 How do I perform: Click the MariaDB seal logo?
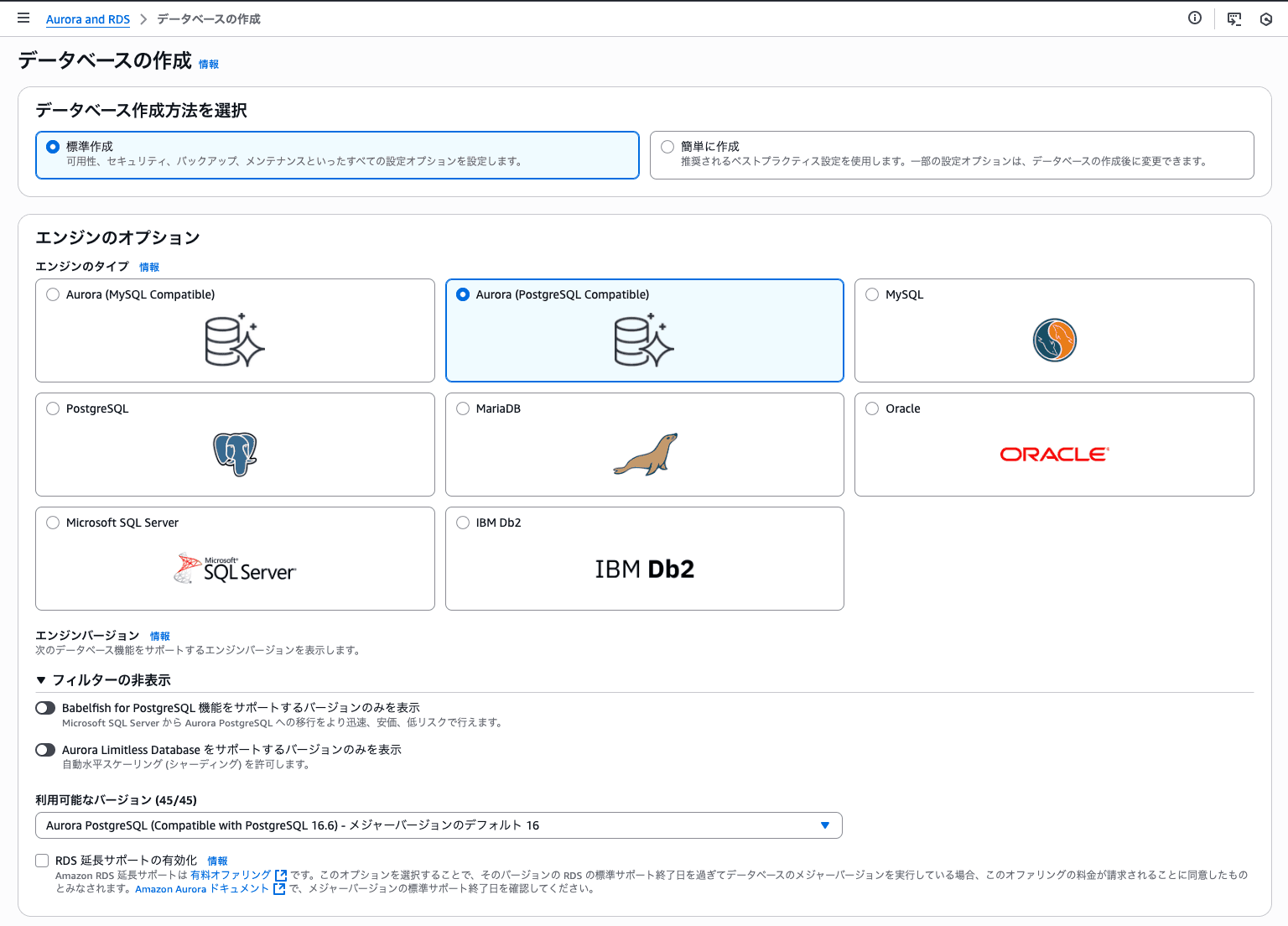pos(644,455)
